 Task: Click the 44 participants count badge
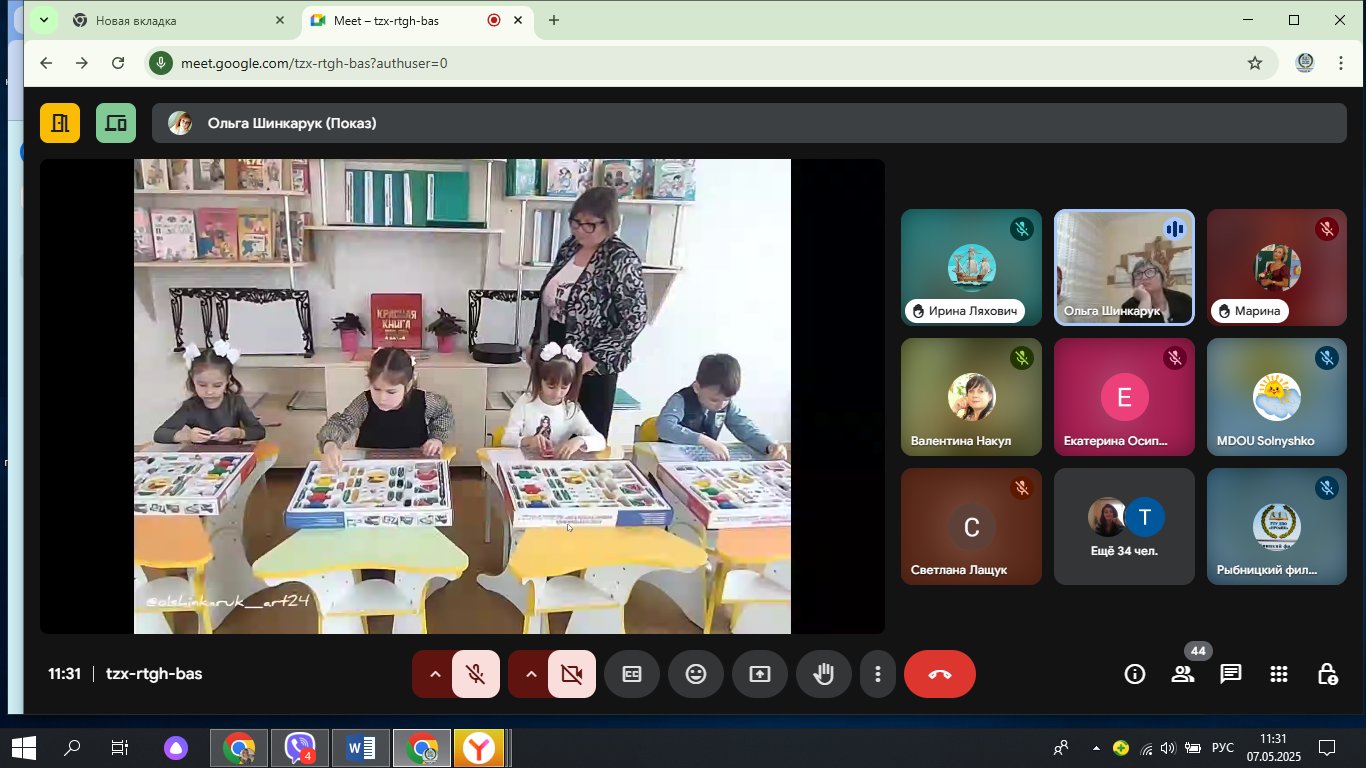[1199, 651]
